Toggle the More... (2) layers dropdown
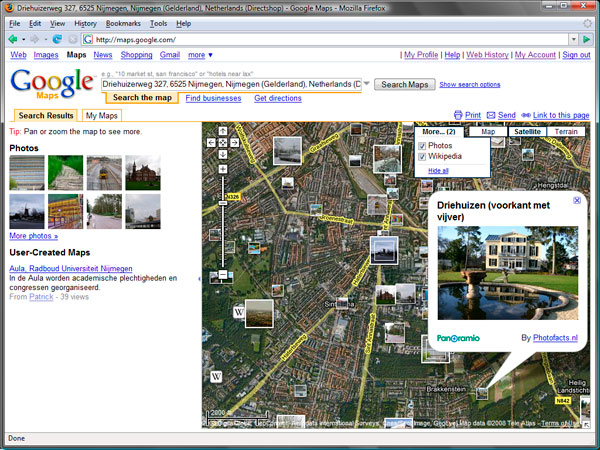The height and width of the screenshot is (450, 600). (x=439, y=132)
